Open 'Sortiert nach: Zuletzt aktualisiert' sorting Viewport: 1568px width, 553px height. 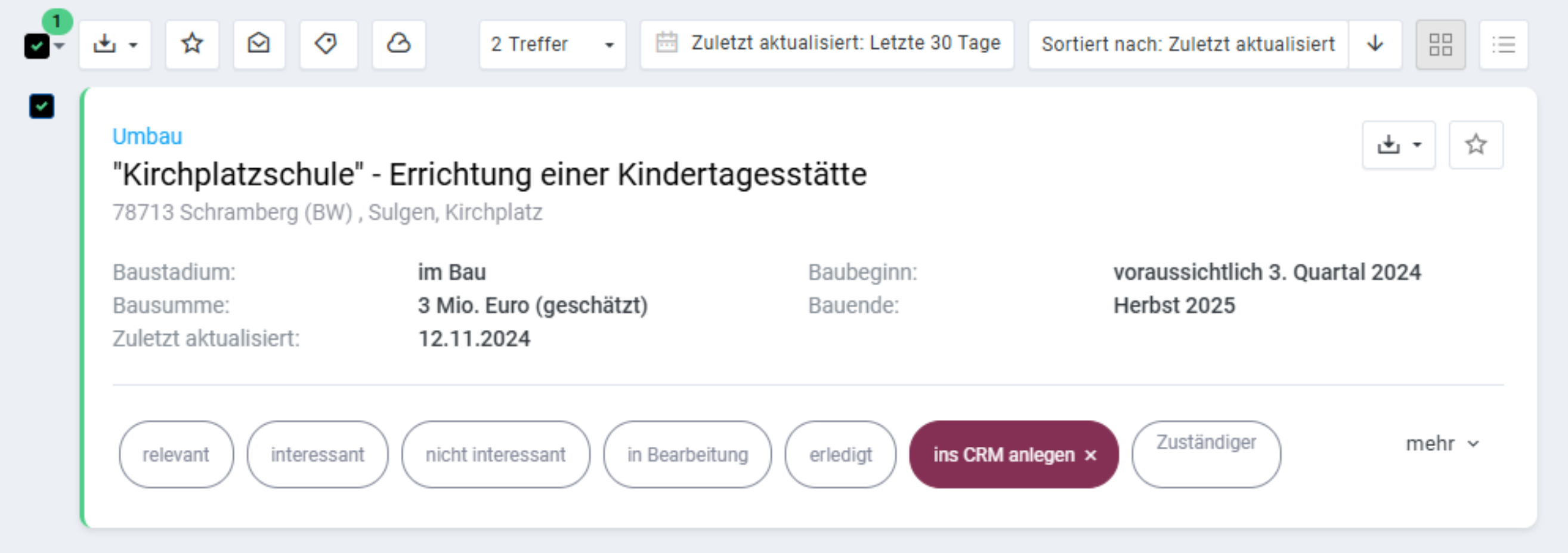pos(1187,45)
